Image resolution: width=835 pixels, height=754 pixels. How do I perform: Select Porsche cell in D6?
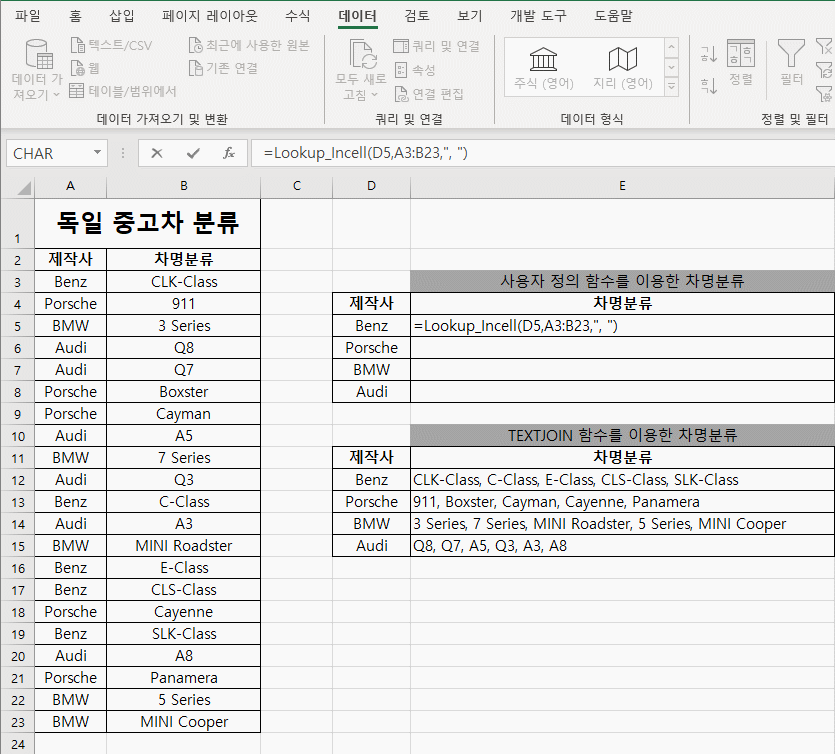pos(372,348)
